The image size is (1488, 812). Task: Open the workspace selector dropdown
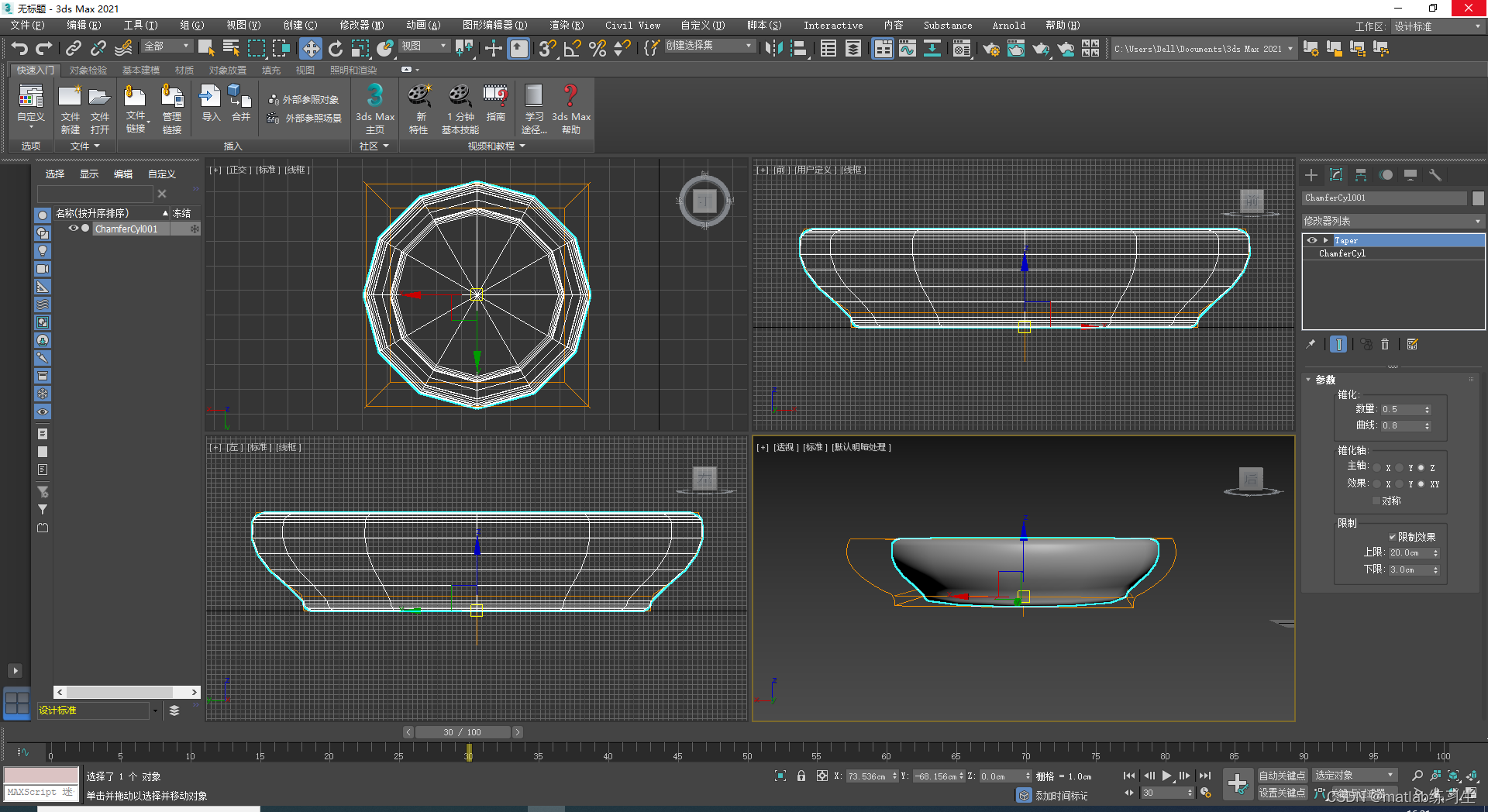1438,26
